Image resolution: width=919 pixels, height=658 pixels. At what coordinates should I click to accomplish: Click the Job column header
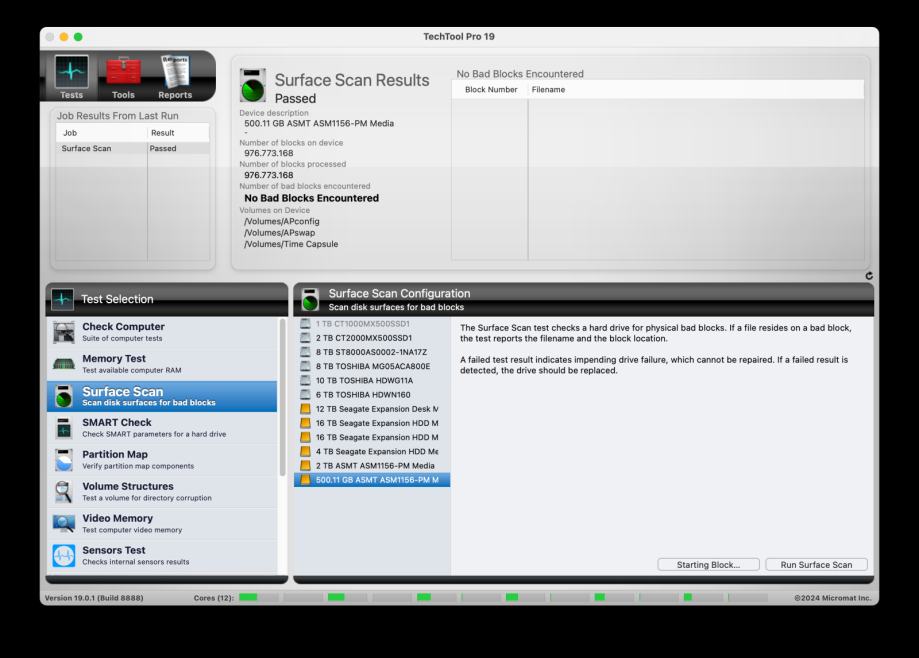click(101, 133)
